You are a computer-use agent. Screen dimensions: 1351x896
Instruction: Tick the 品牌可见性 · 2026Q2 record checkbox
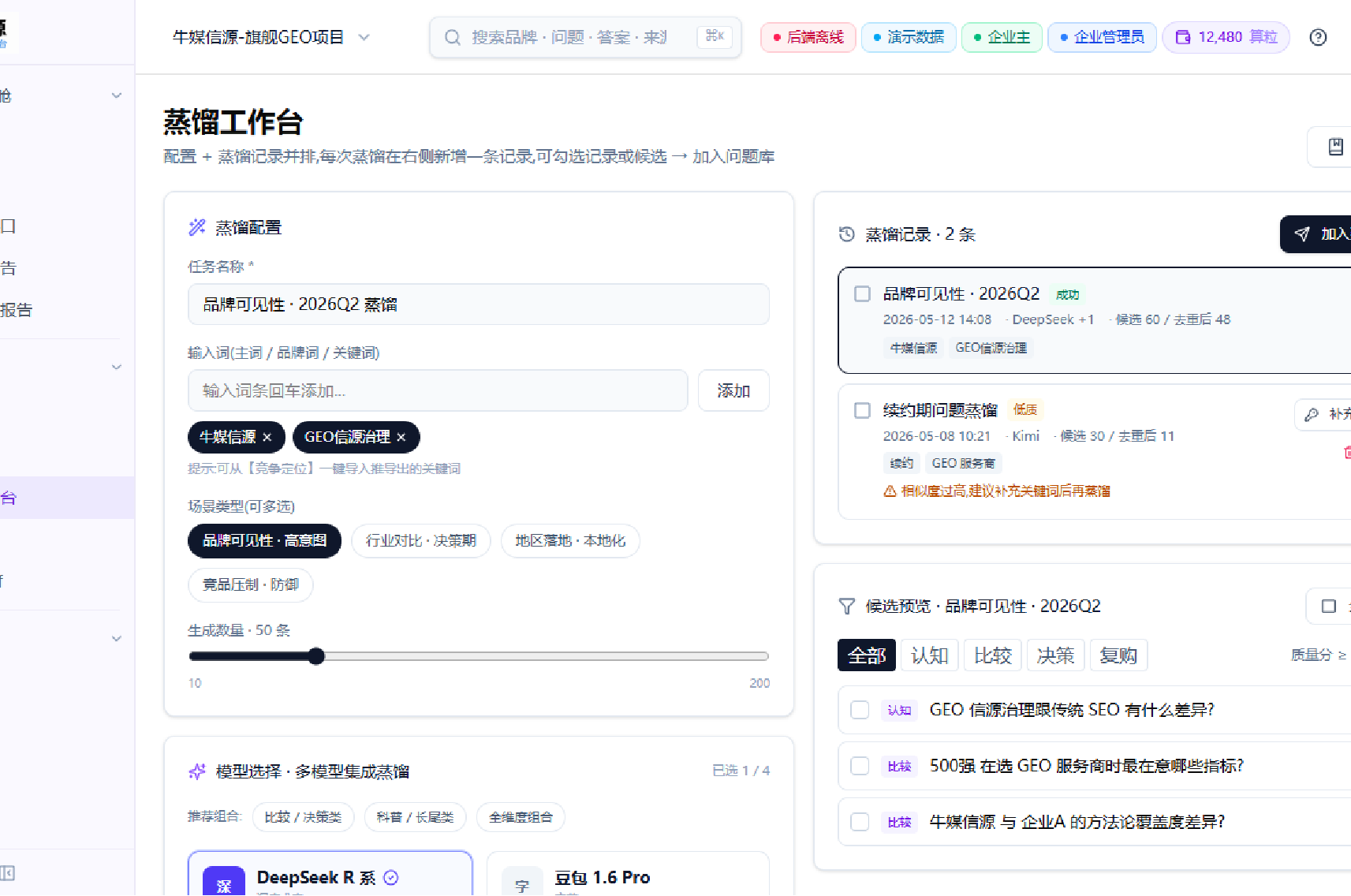pos(862,293)
